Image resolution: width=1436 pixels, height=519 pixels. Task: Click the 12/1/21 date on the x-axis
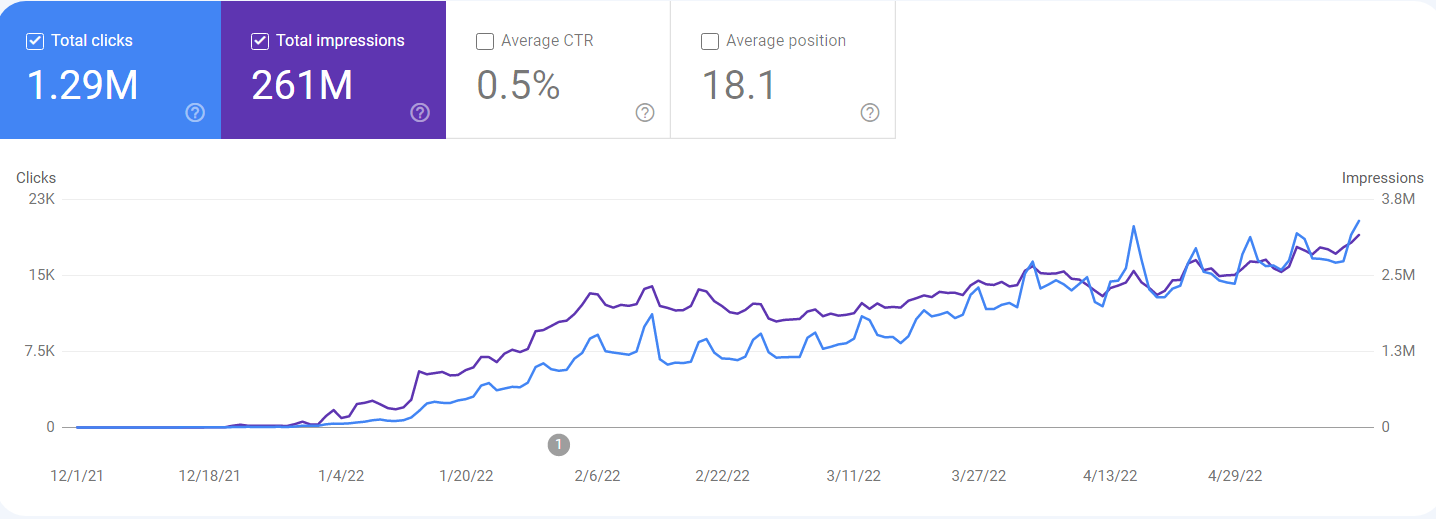[x=78, y=477]
